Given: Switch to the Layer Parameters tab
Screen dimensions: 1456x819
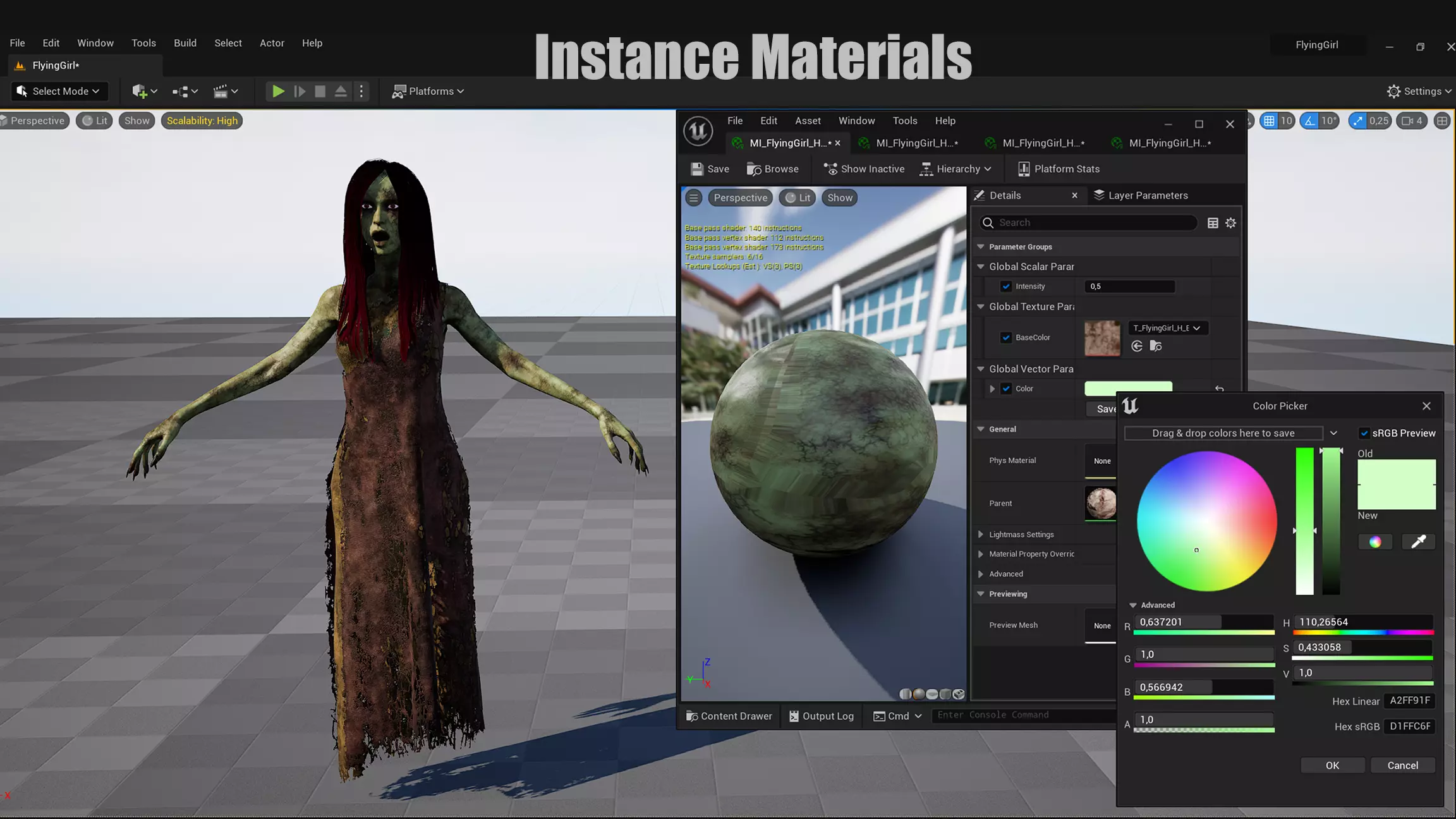Looking at the screenshot, I should point(1141,195).
